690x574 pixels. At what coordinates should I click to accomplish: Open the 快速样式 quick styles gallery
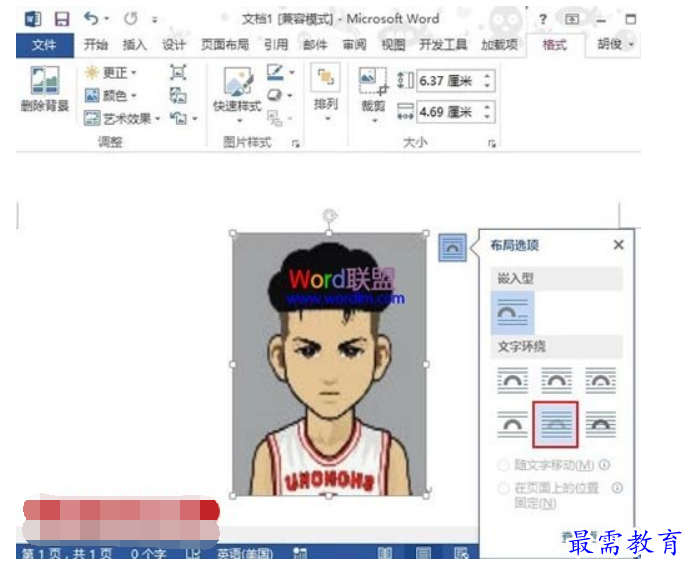(237, 95)
